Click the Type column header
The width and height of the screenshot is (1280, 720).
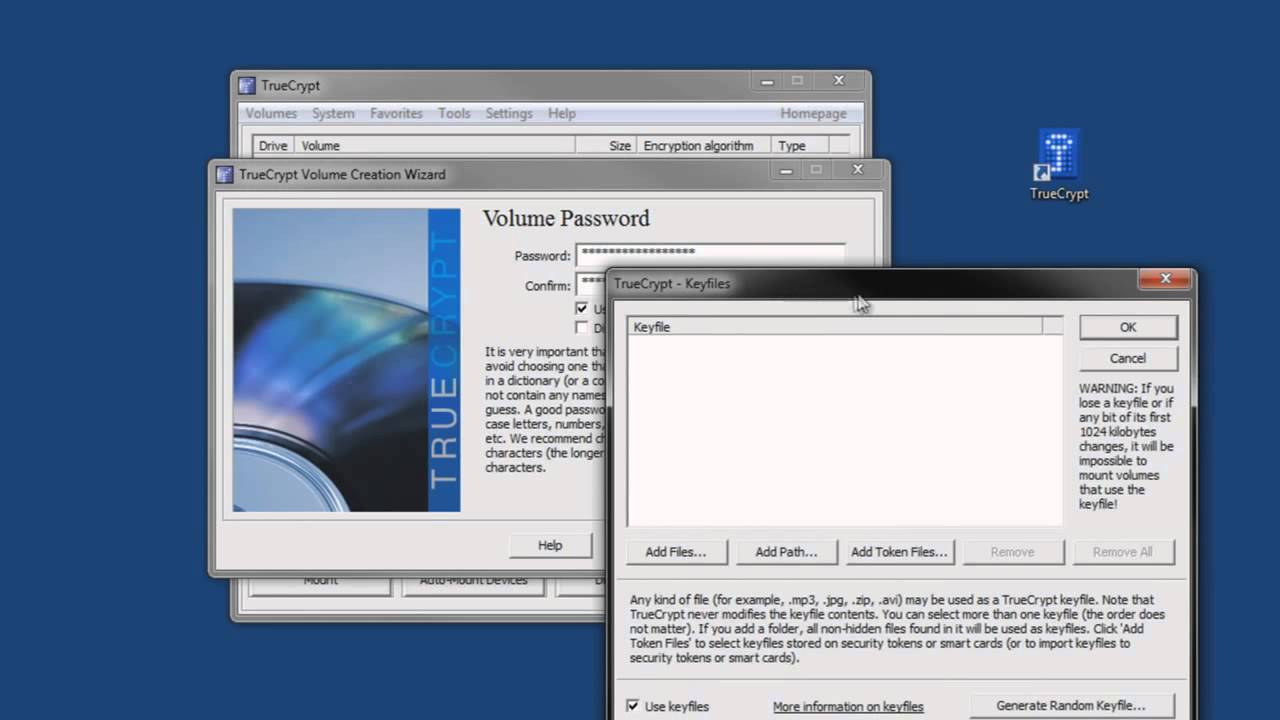(800, 146)
